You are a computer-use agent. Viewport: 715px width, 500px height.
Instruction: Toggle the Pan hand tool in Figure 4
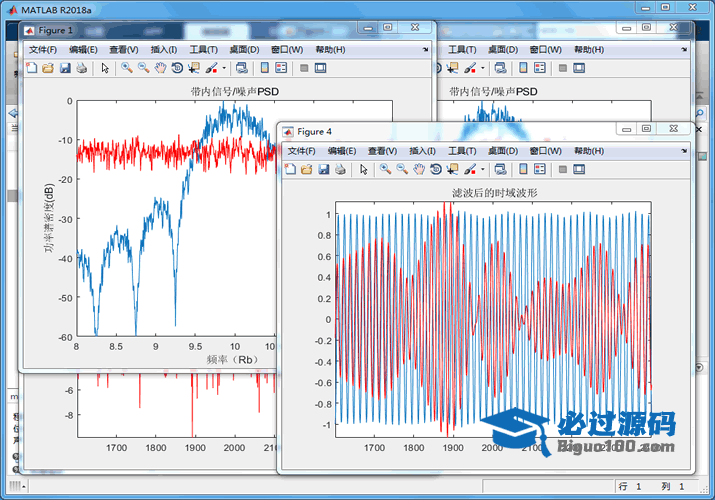point(419,169)
